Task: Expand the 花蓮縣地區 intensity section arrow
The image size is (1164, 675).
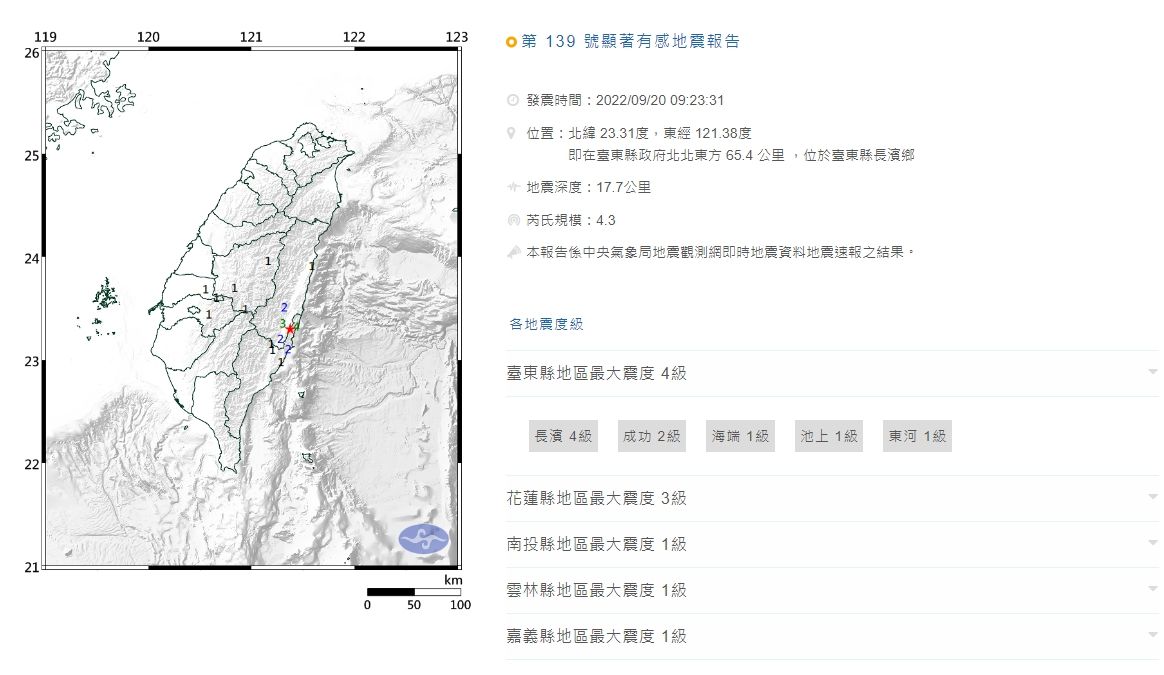Action: click(x=1153, y=498)
